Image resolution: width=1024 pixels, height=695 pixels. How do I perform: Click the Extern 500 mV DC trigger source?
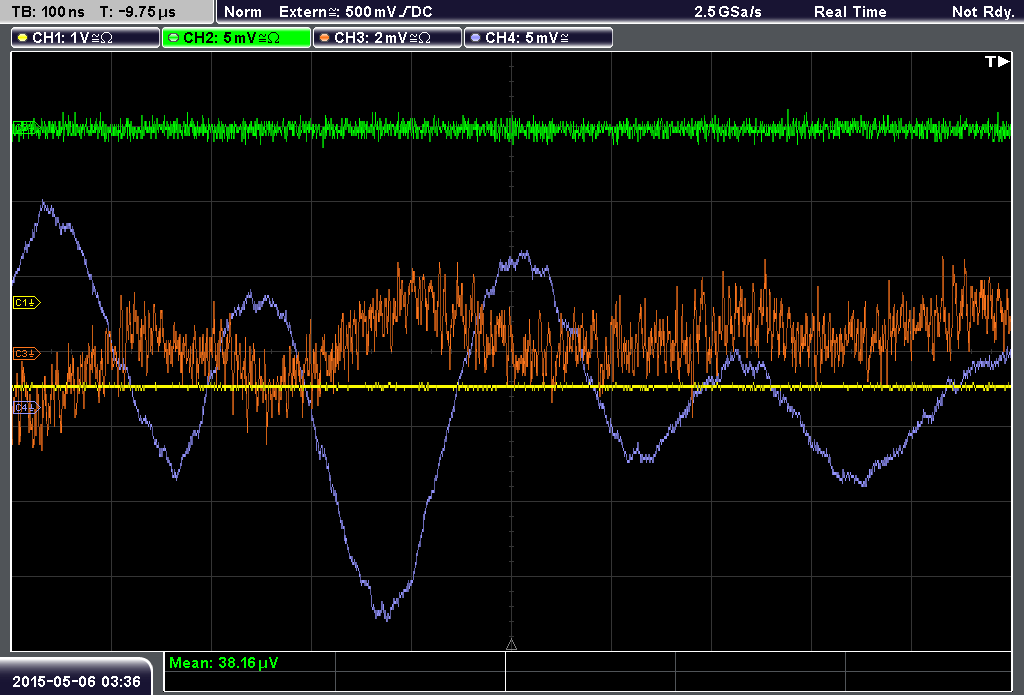coord(355,12)
